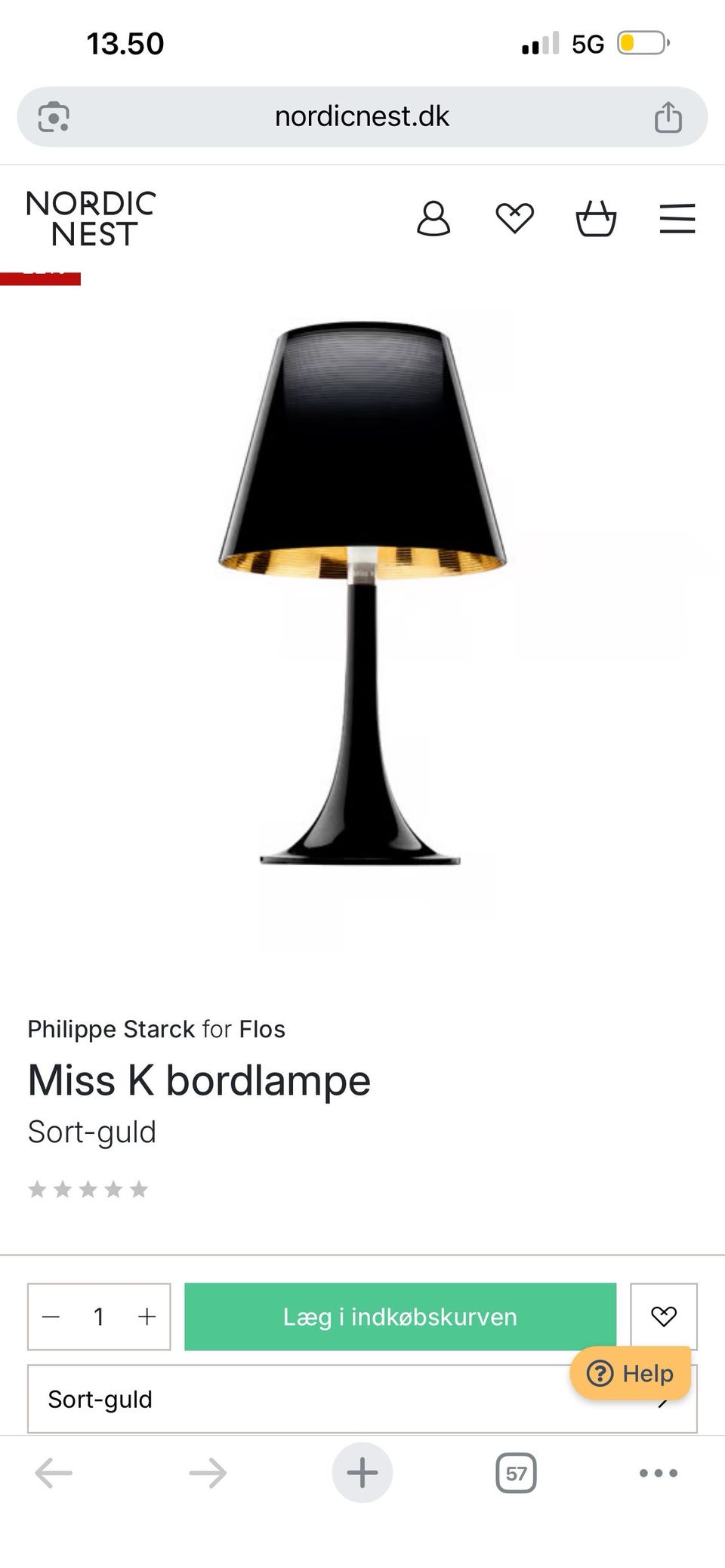Tap the share icon in address bar
Image resolution: width=725 pixels, height=1568 pixels.
668,117
